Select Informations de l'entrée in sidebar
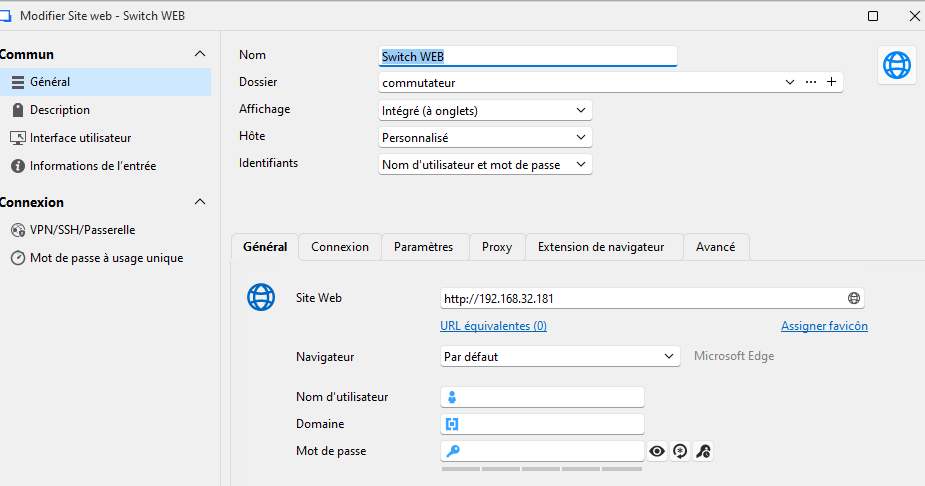 click(x=105, y=166)
